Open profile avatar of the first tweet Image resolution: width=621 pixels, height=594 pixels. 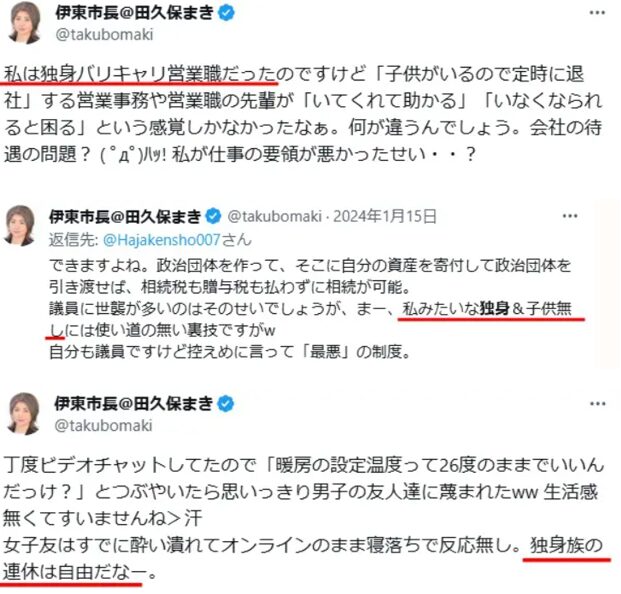point(25,22)
